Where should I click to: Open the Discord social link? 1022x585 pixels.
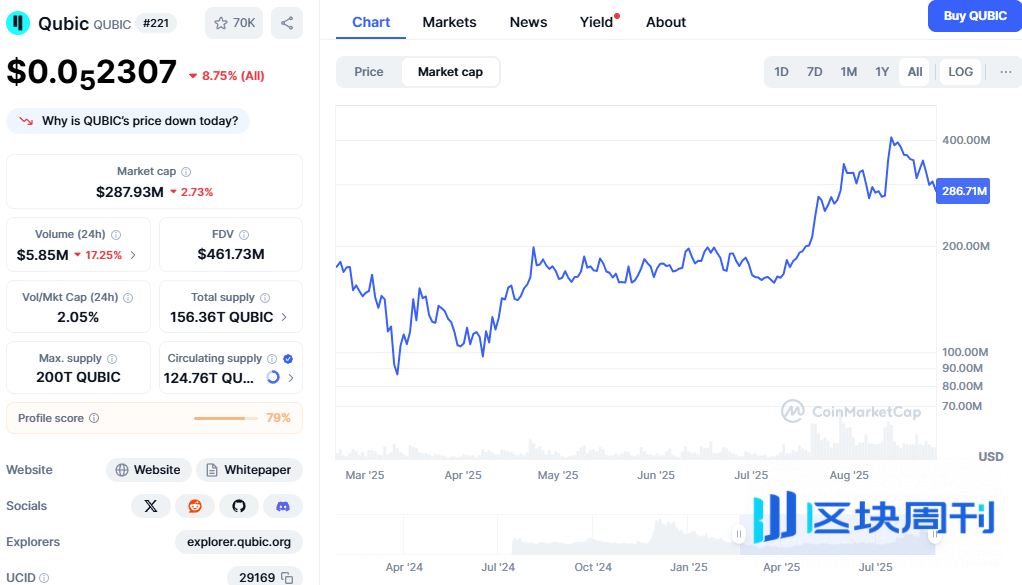(x=283, y=506)
